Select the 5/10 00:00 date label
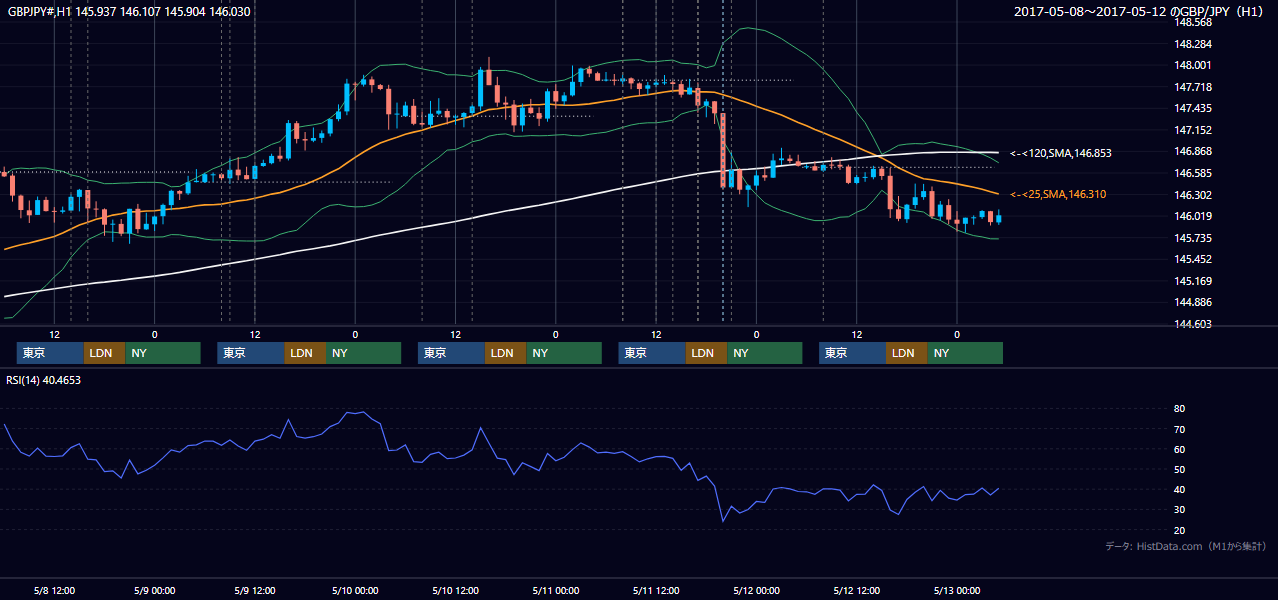 [x=355, y=591]
